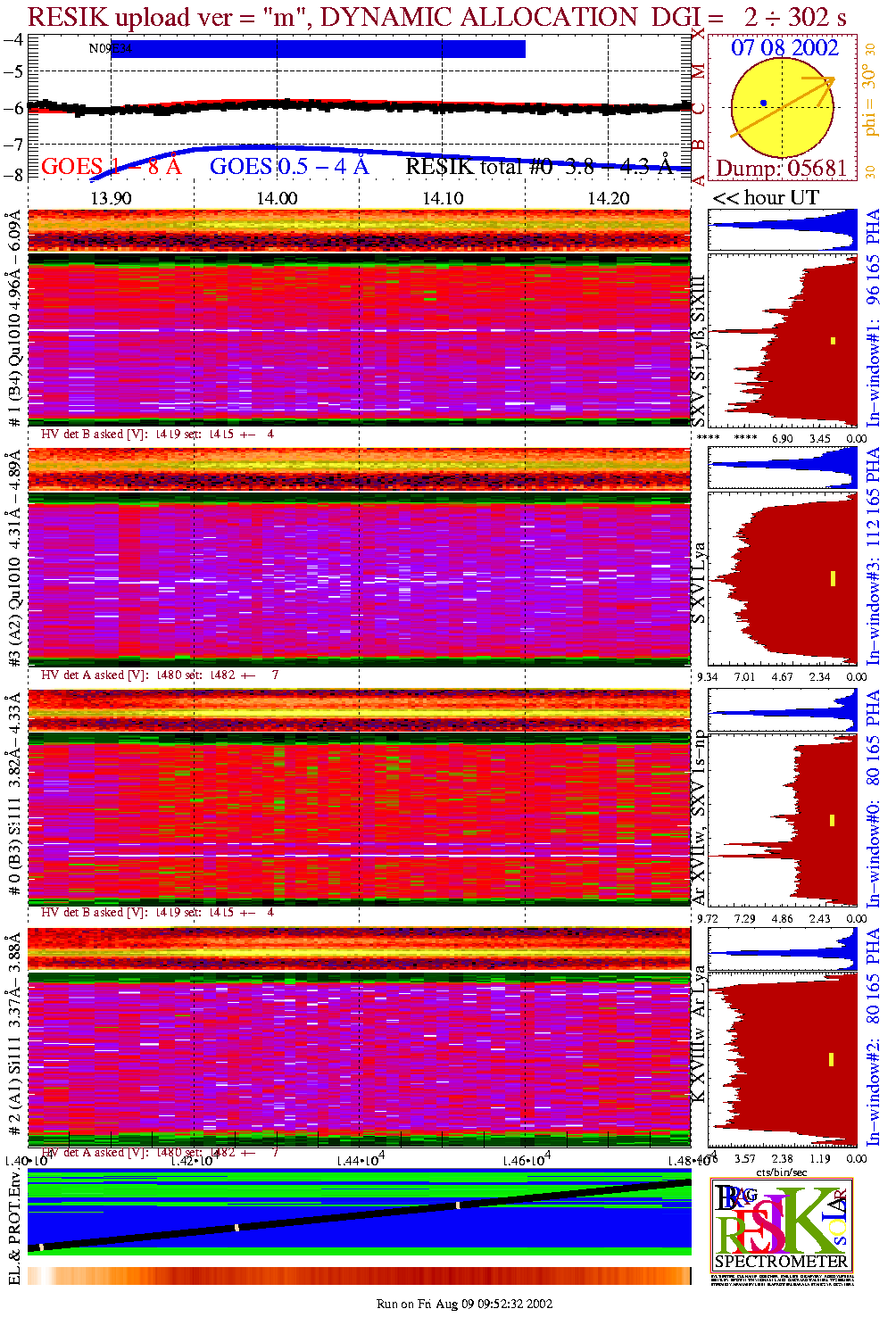The width and height of the screenshot is (896, 1317).
Task: Select yellow marker in In-window#2 histogram
Action: click(832, 1059)
